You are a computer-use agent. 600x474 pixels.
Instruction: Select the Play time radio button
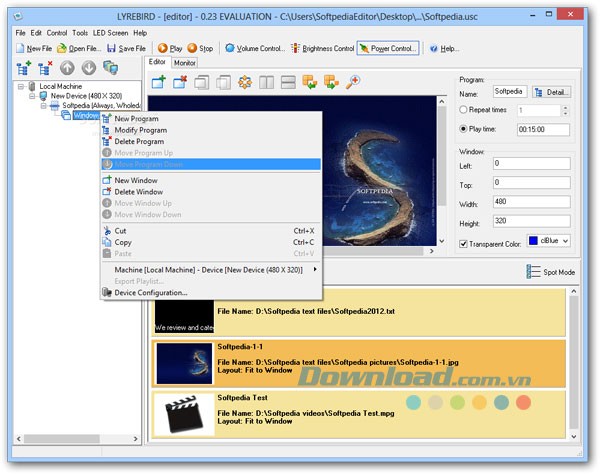[464, 128]
